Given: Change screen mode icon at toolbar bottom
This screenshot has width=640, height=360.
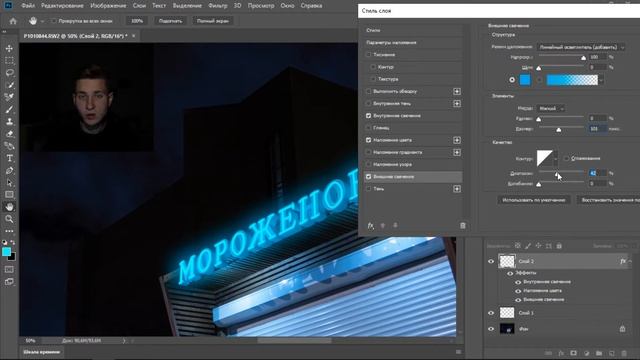Looking at the screenshot, I should (x=9, y=282).
